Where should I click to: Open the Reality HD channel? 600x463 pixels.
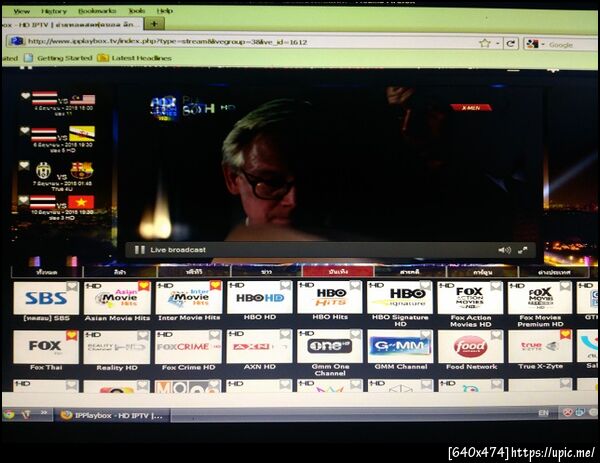(117, 347)
